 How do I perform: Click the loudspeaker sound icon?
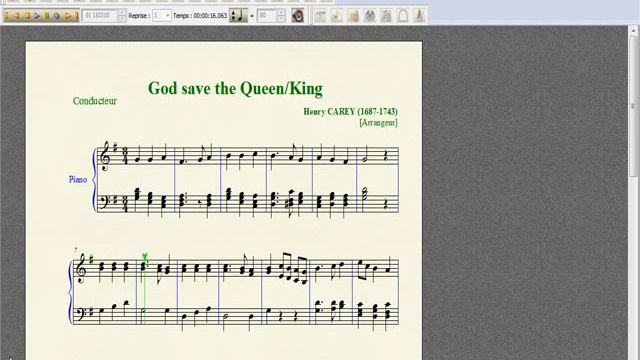(x=298, y=16)
